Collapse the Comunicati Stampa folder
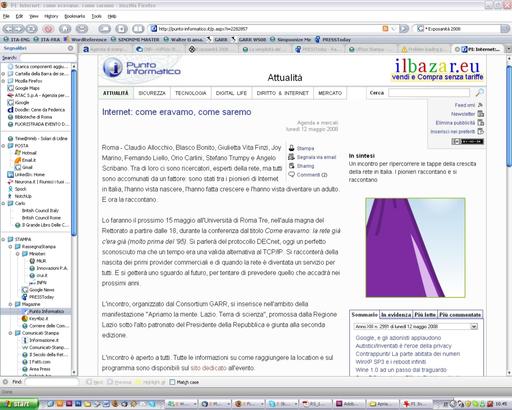The image size is (512, 410). [10, 333]
